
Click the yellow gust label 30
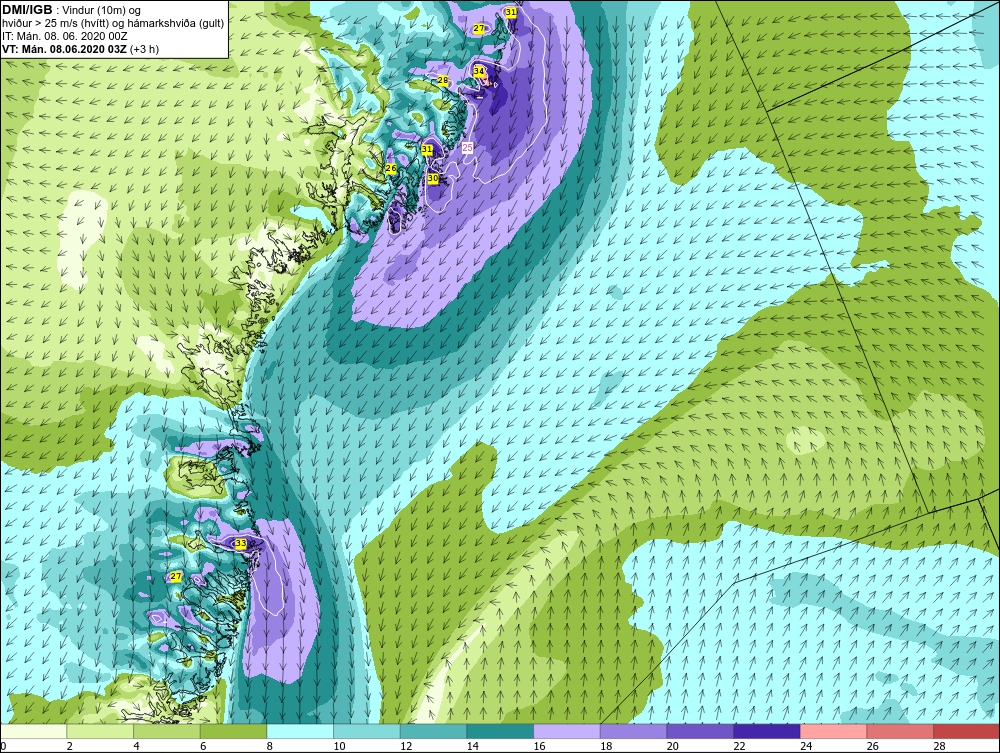coord(433,179)
